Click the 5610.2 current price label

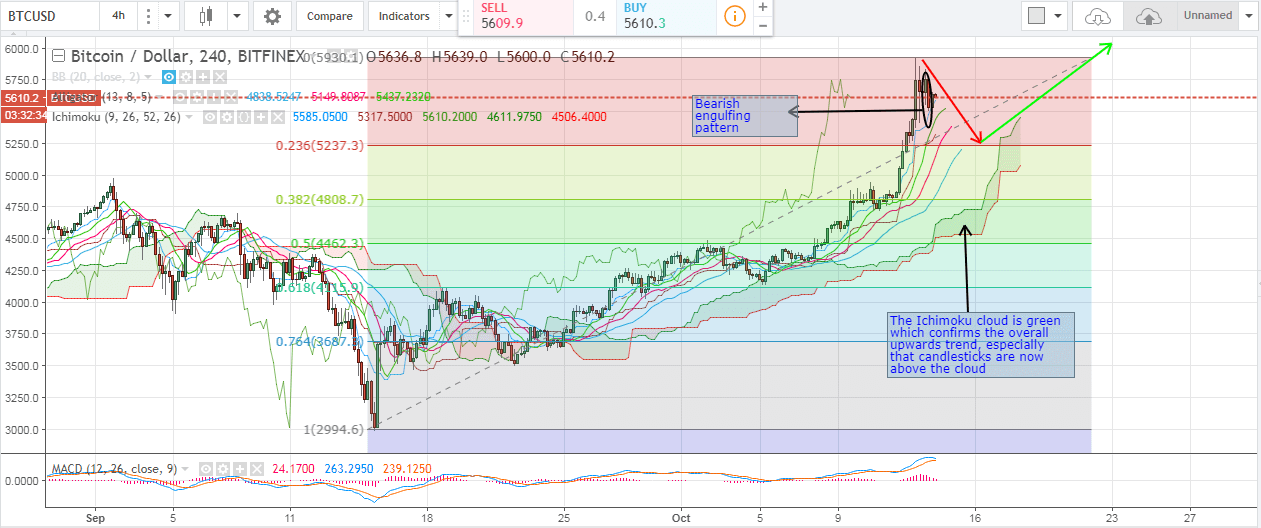22,98
